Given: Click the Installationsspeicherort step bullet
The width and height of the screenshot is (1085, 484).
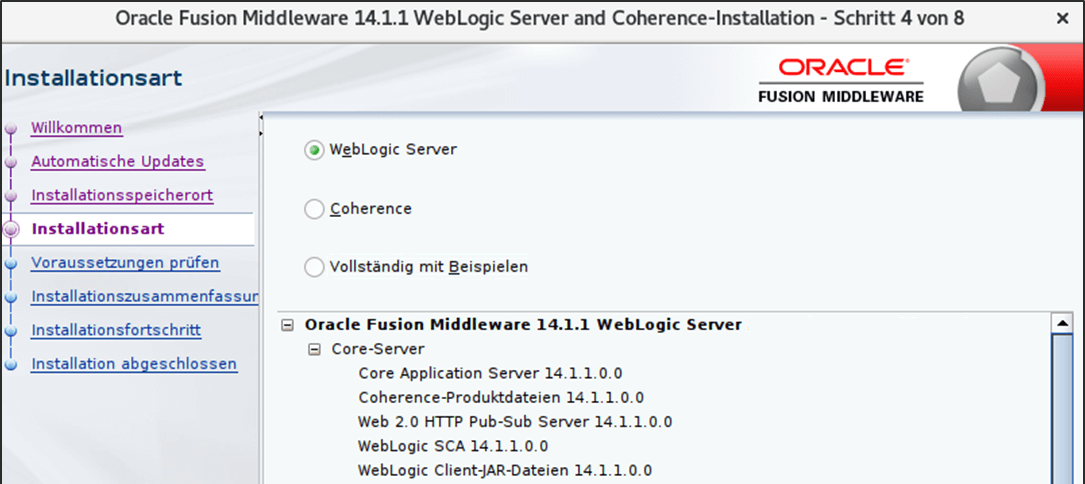Looking at the screenshot, I should [10, 197].
